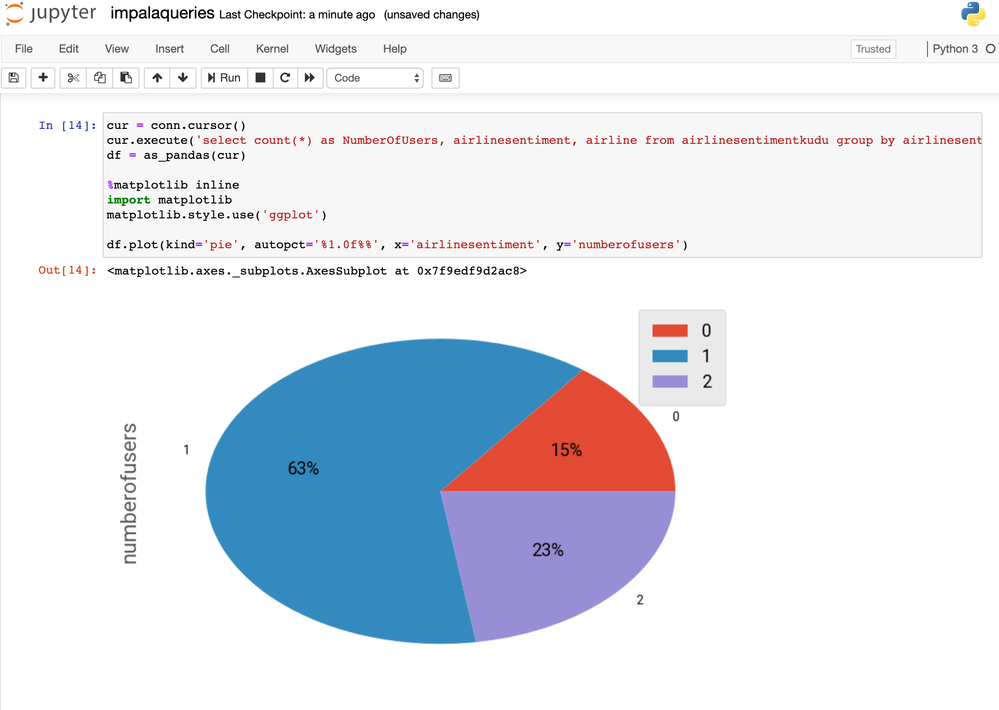This screenshot has width=999, height=710.
Task: Click the %matplotlib inline line
Action: (173, 185)
